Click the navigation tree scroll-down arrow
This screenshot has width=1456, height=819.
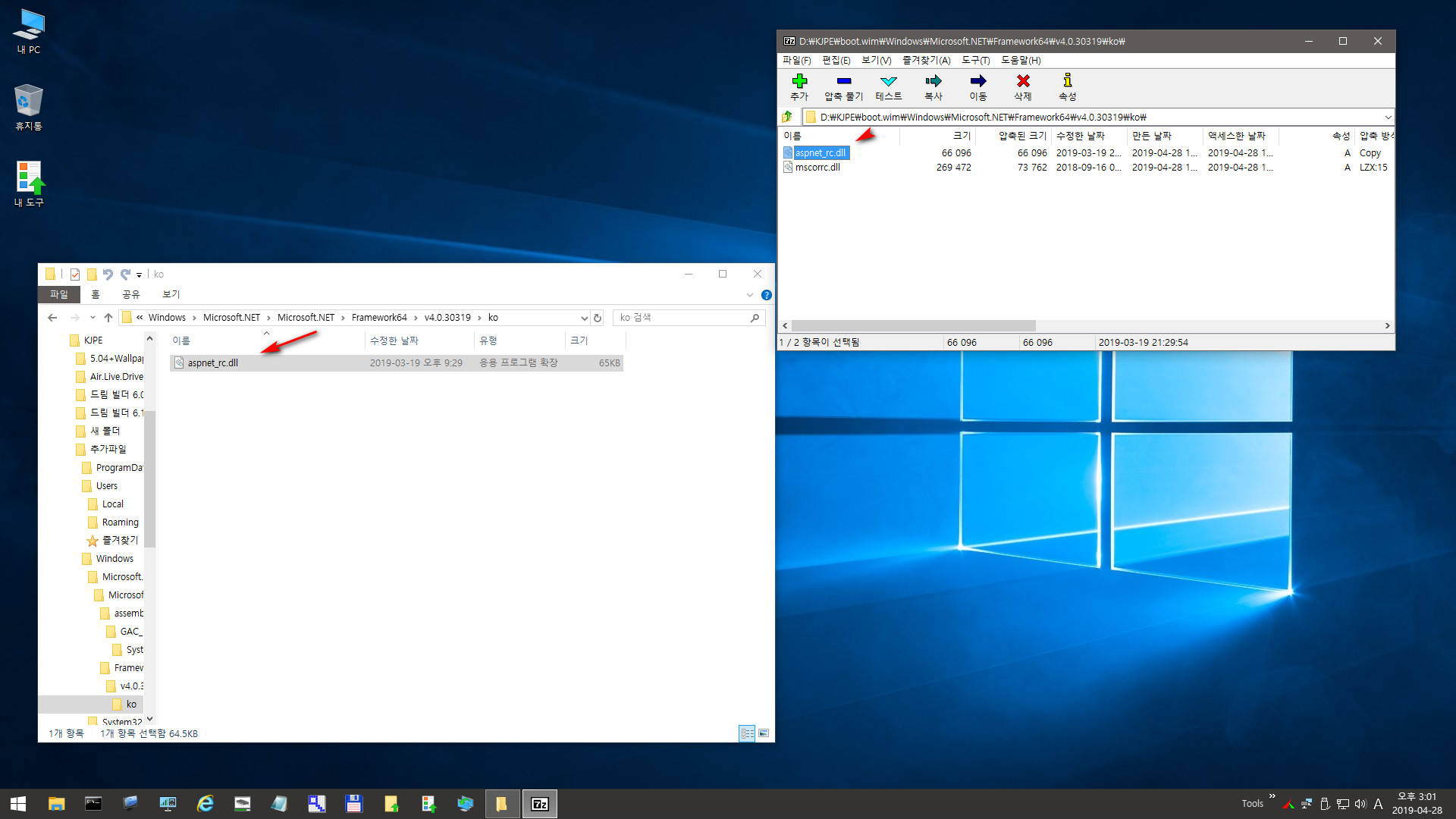(149, 719)
